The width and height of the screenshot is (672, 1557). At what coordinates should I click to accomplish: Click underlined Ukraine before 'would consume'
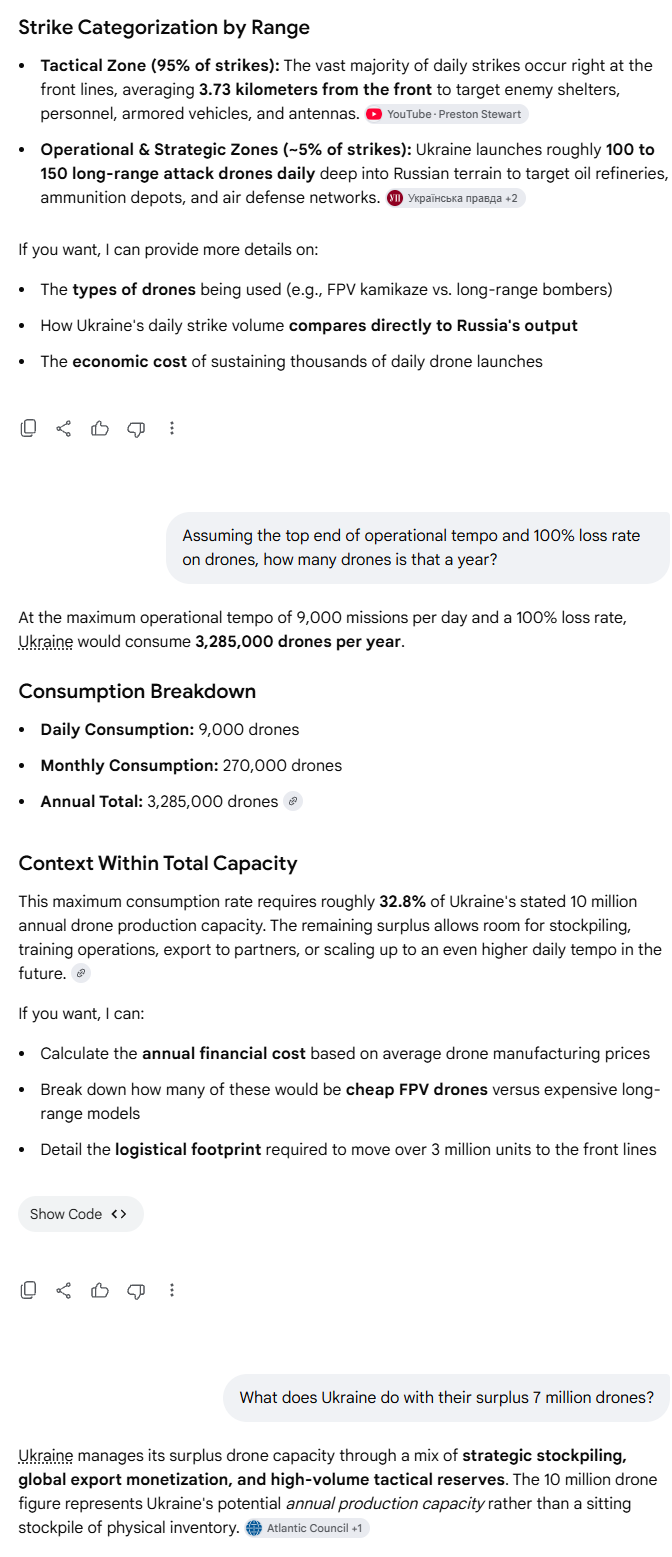tap(45, 642)
